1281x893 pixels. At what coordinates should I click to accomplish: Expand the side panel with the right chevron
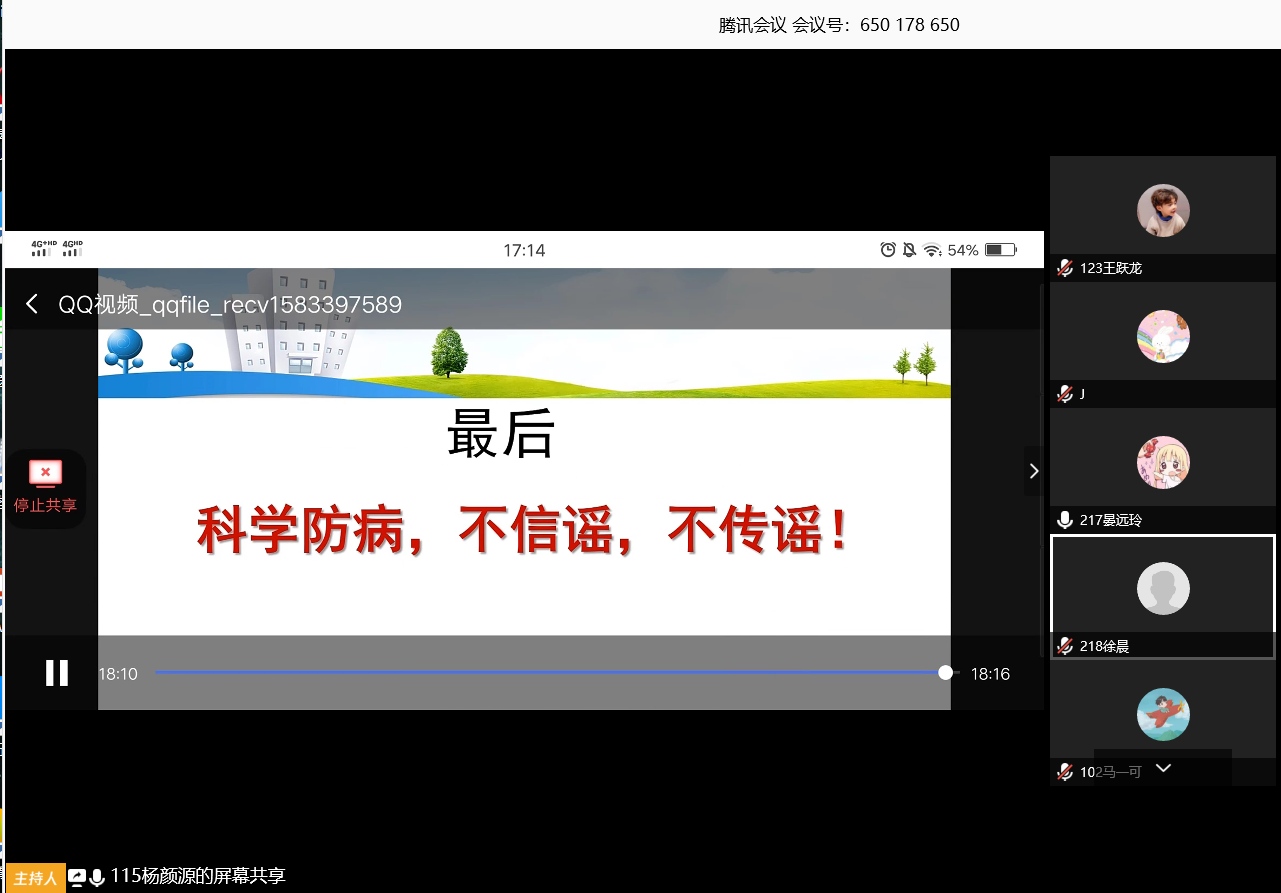tap(1034, 471)
